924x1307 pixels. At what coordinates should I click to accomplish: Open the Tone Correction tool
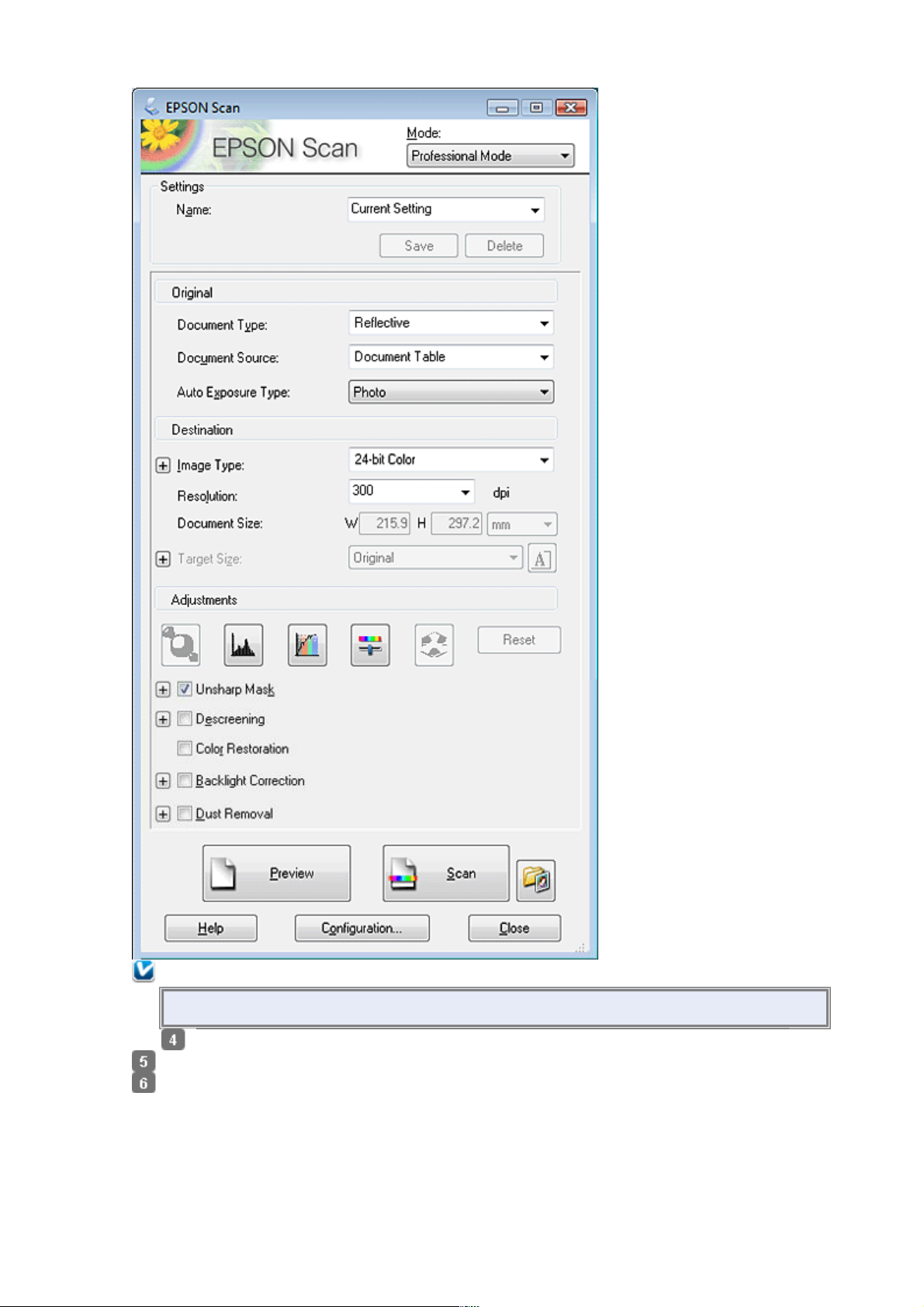tap(307, 645)
